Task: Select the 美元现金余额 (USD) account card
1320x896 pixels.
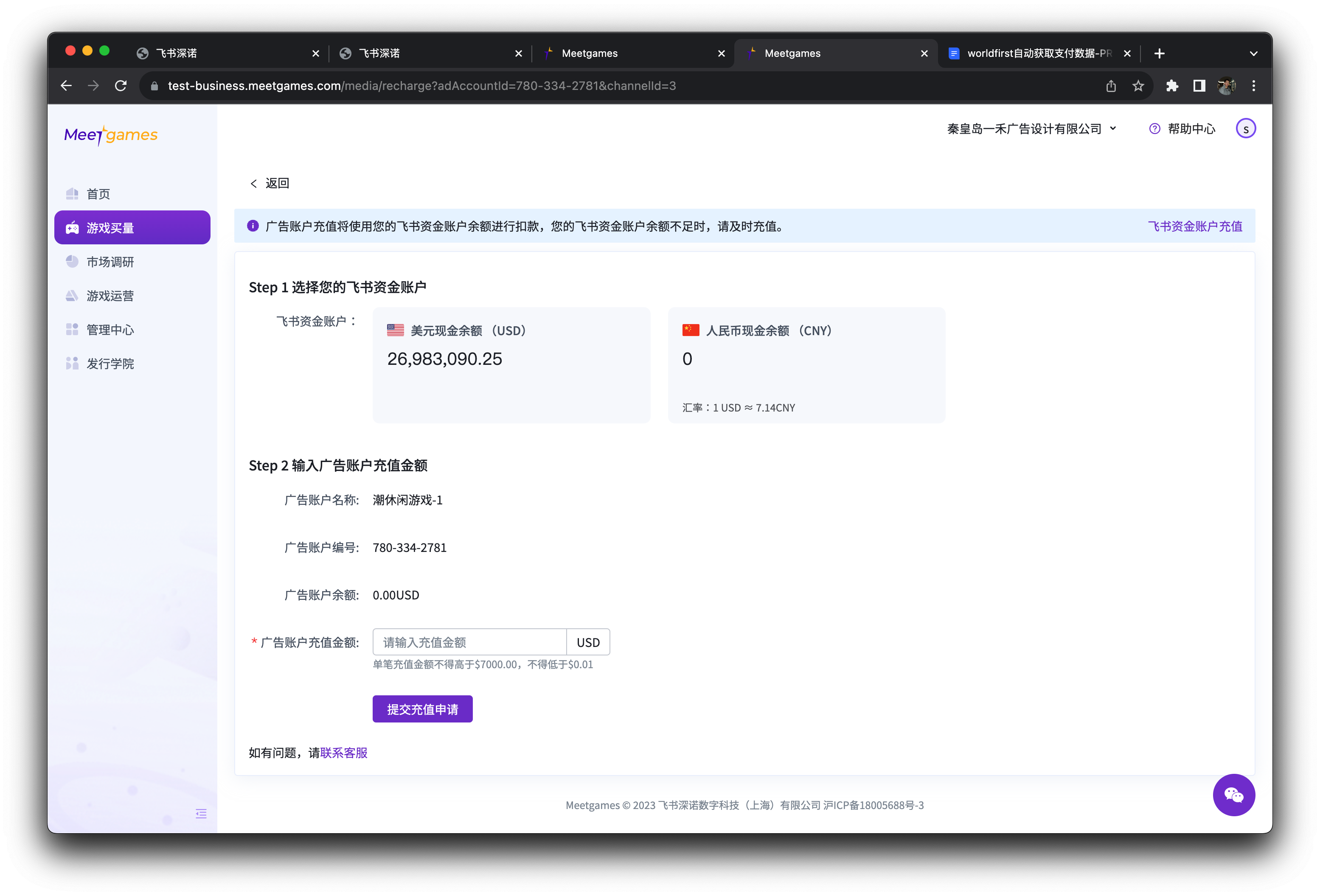Action: click(x=511, y=364)
